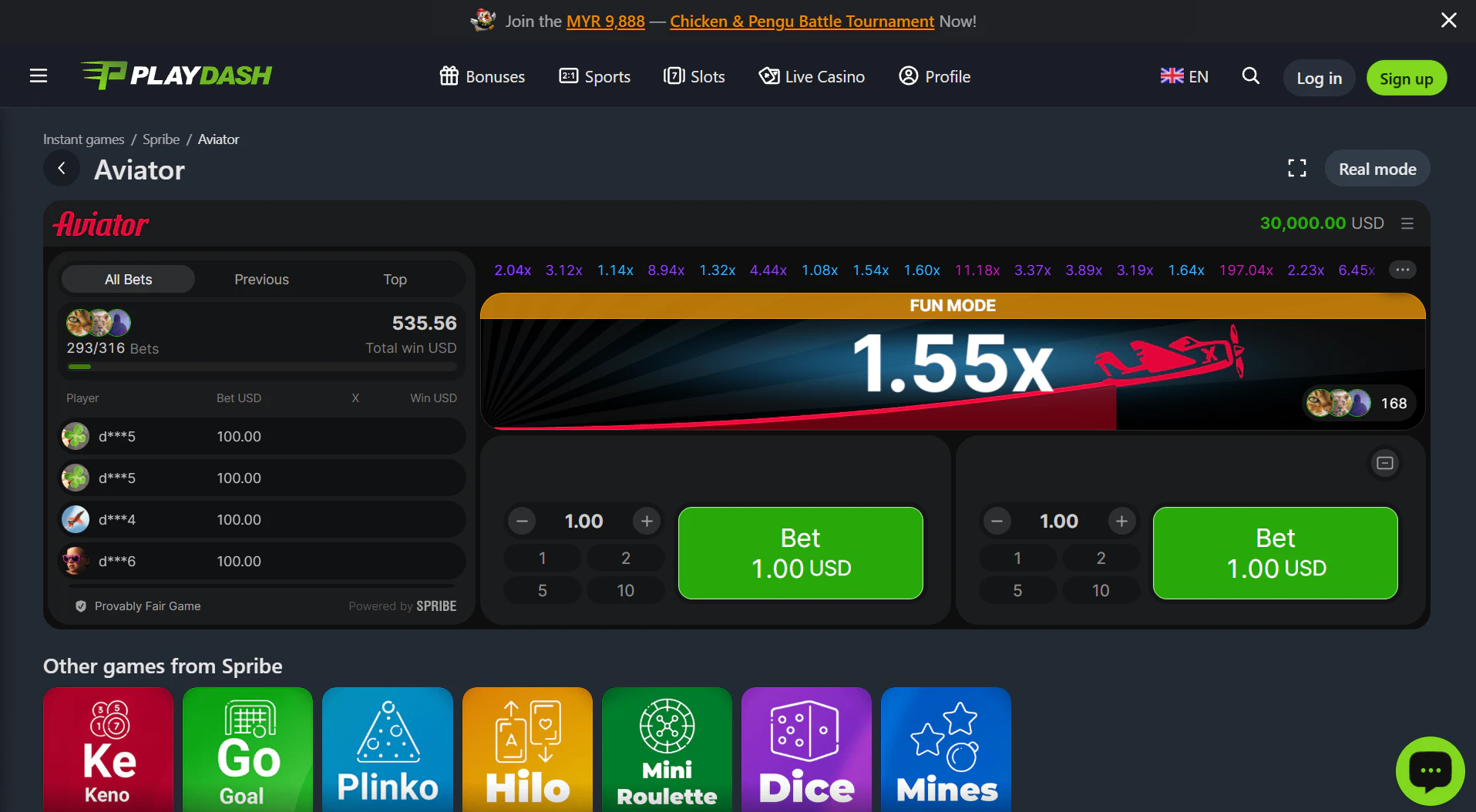Close the tournament announcement banner
The width and height of the screenshot is (1476, 812).
pos(1449,21)
